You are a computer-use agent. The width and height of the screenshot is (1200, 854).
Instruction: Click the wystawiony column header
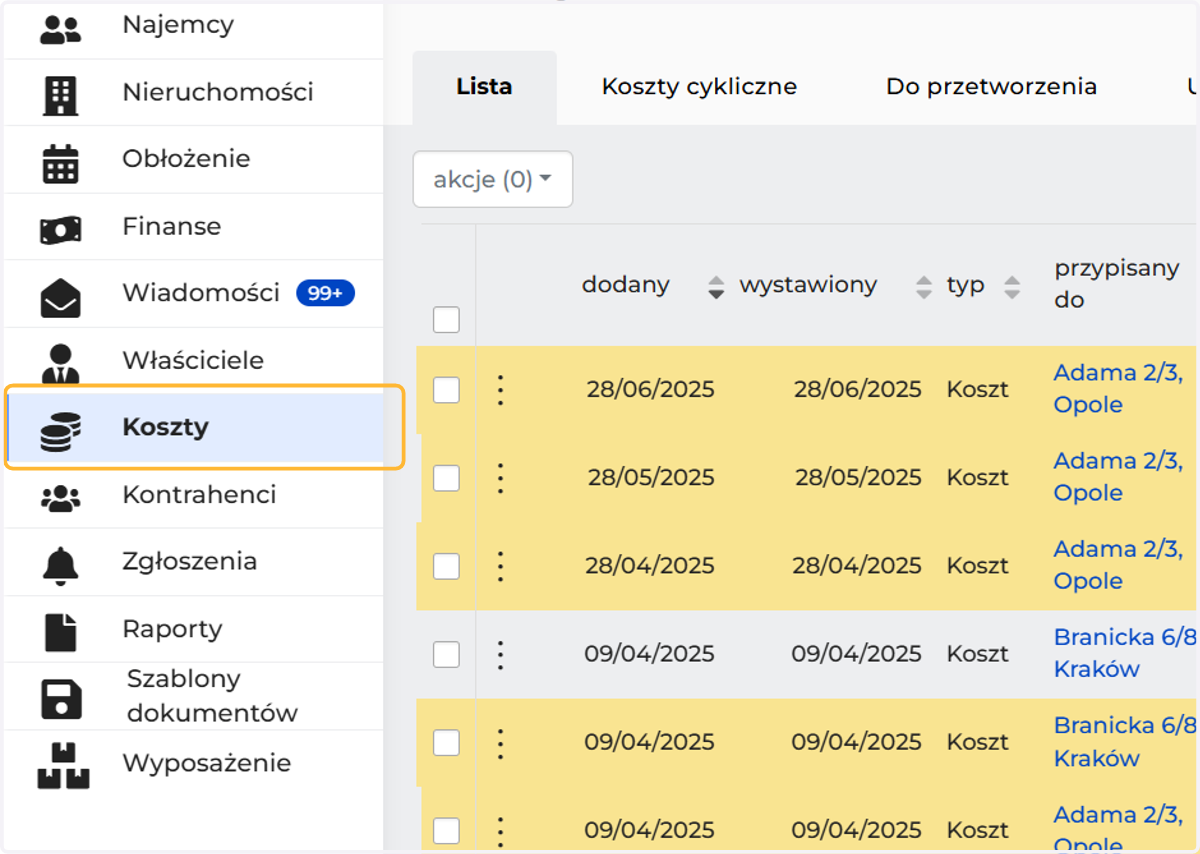coord(808,285)
